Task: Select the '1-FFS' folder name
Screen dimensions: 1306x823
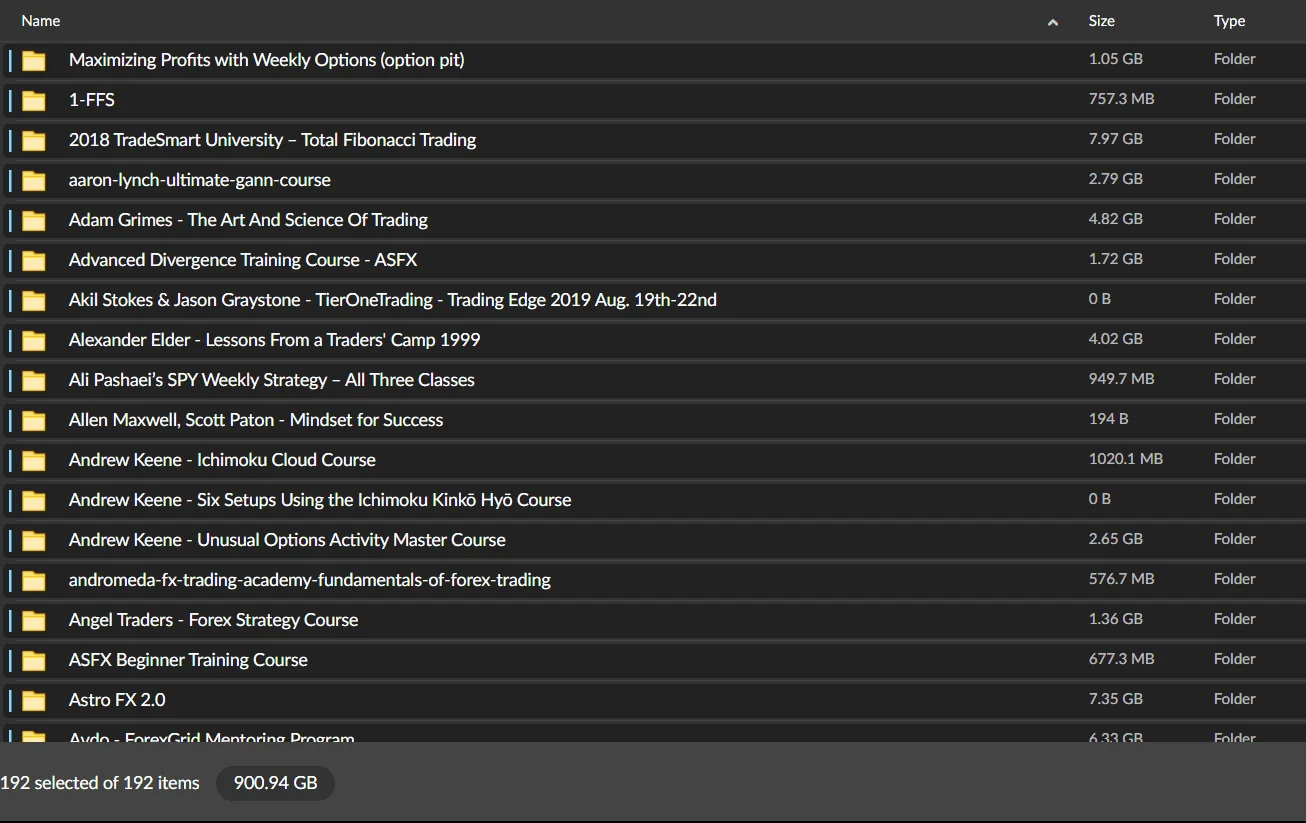Action: coord(92,100)
